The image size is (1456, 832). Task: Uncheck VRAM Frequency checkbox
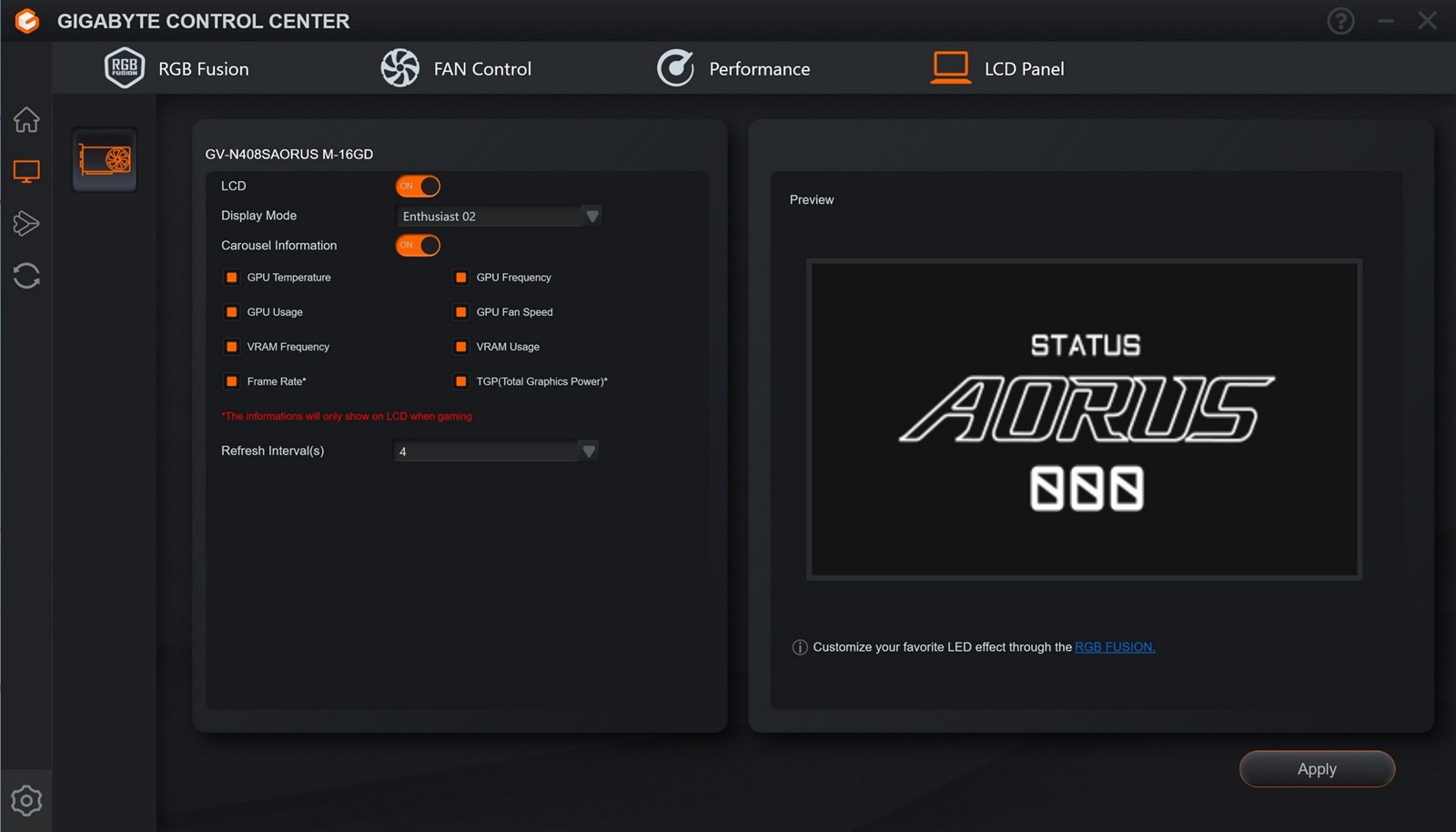(232, 347)
